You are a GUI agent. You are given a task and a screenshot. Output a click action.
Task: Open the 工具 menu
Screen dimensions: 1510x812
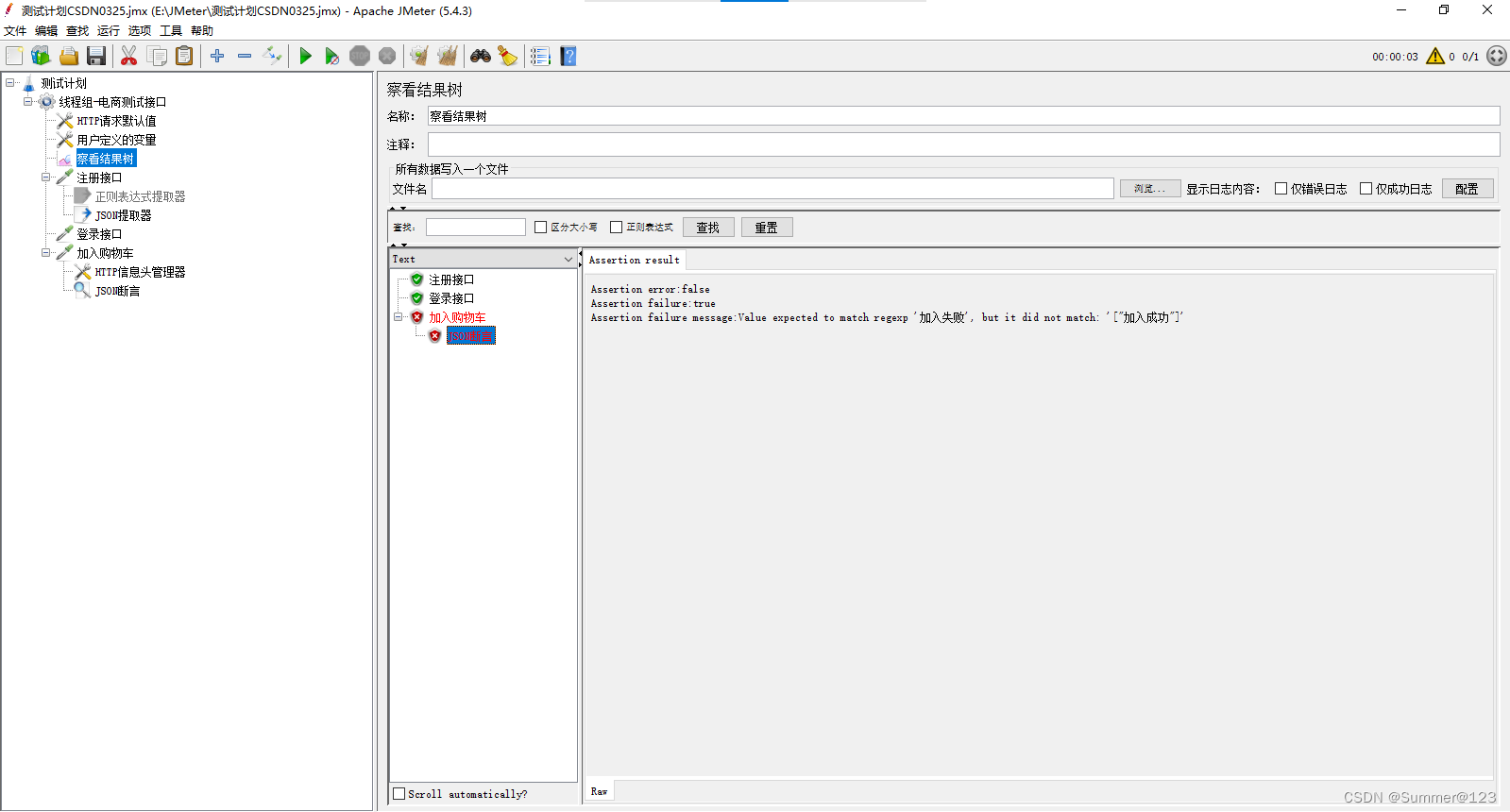coord(171,31)
